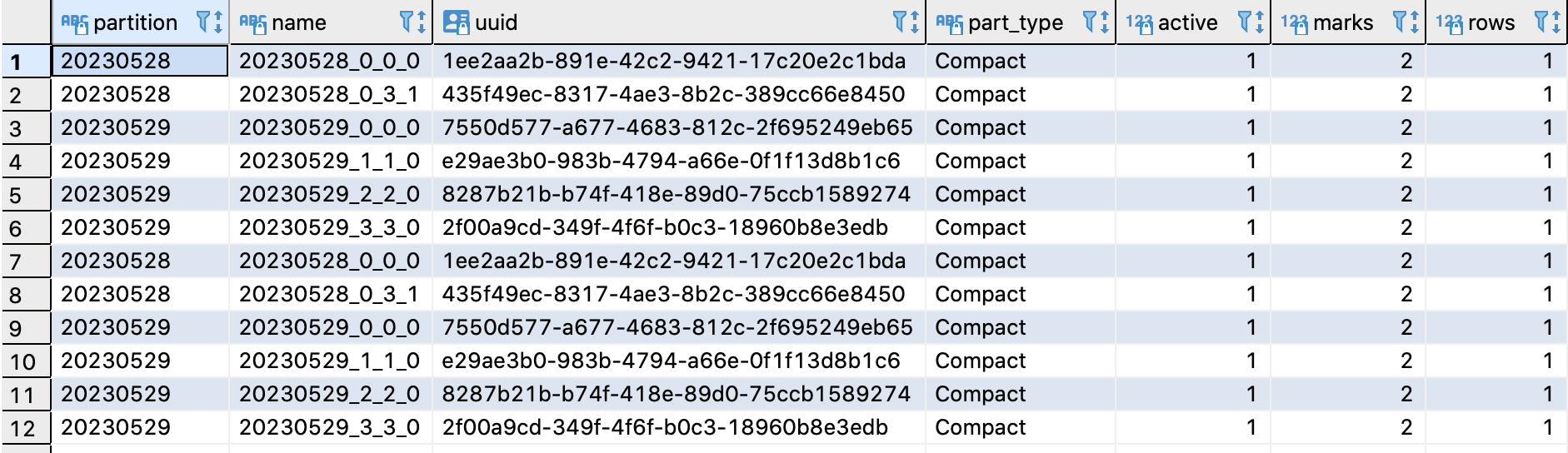Image resolution: width=1568 pixels, height=453 pixels.
Task: Open filter icon for partition column
Action: point(203,22)
